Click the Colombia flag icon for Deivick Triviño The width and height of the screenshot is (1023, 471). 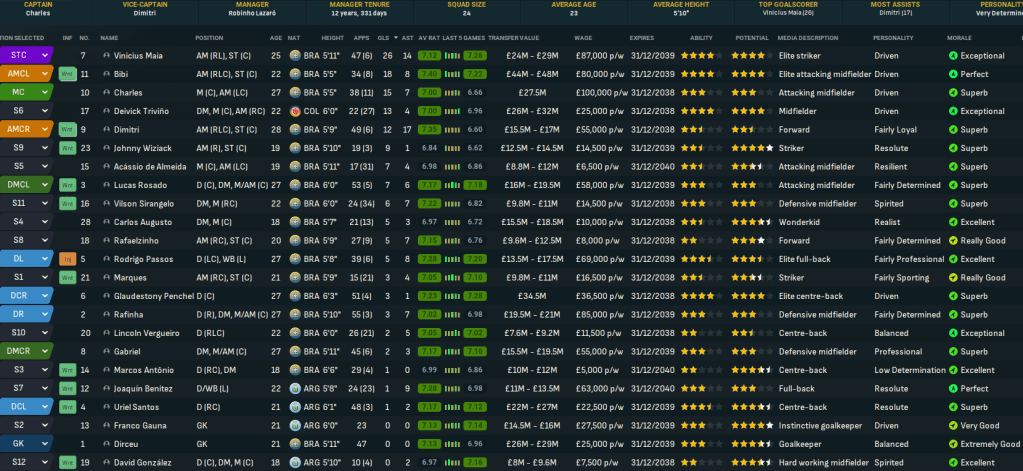tap(295, 111)
